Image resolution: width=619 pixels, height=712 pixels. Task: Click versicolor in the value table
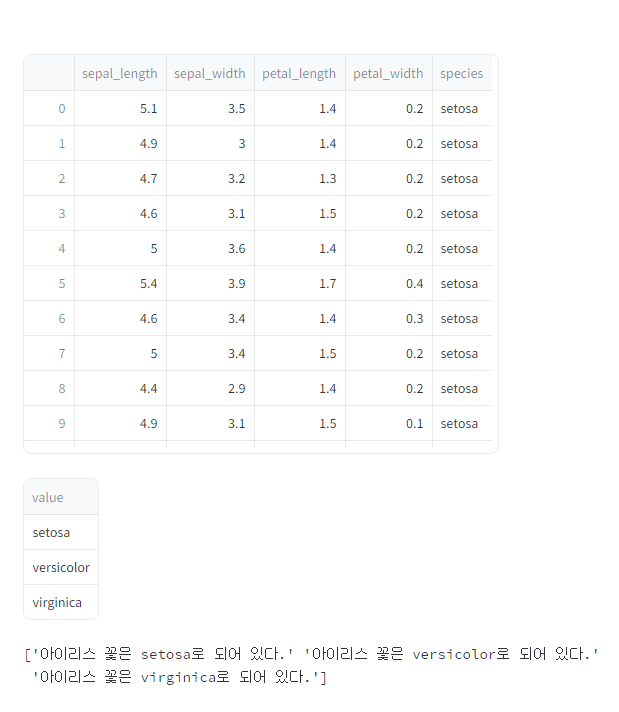61,567
